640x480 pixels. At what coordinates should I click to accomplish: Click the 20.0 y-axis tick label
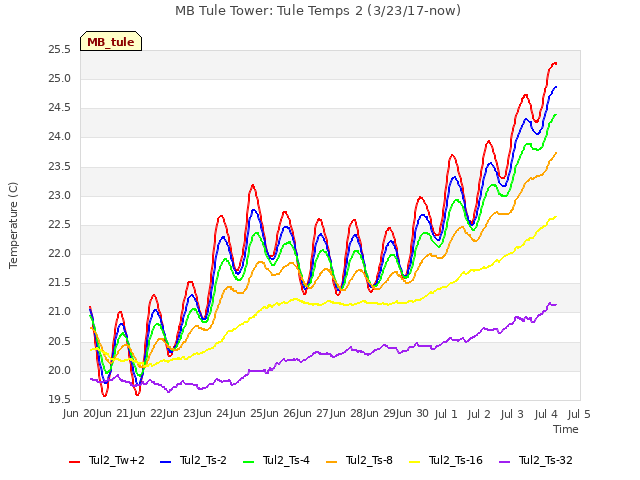pos(60,371)
